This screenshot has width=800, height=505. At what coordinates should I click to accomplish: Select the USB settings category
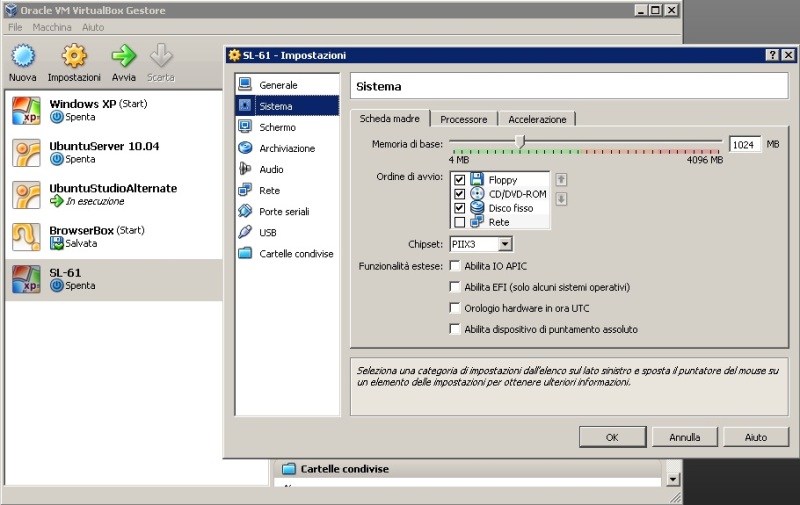(267, 232)
